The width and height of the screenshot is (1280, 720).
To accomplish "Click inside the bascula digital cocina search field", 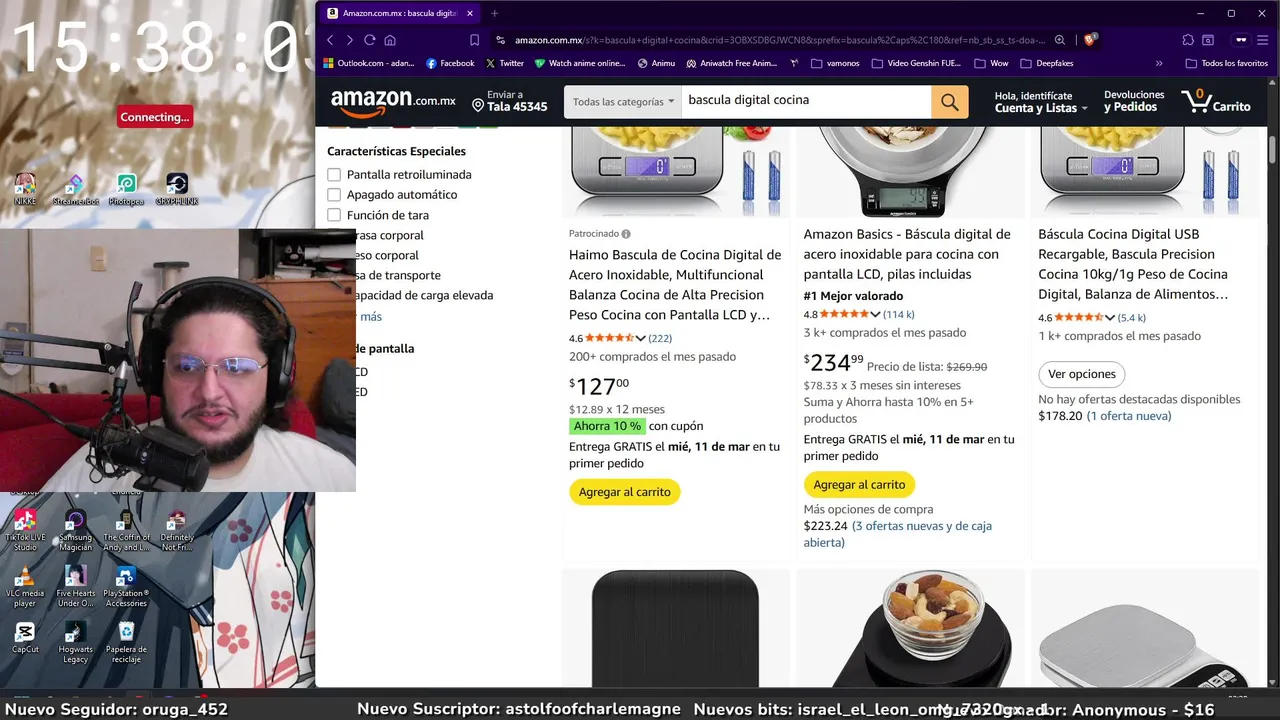I will pos(806,101).
